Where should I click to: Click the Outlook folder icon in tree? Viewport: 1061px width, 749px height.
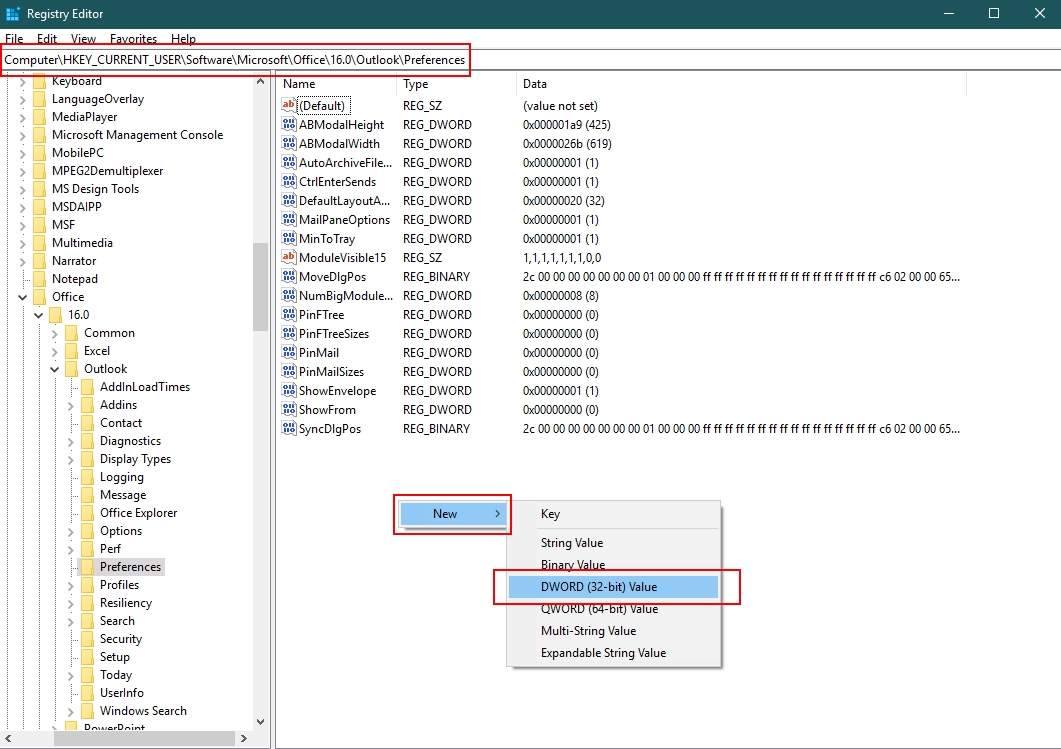click(71, 369)
